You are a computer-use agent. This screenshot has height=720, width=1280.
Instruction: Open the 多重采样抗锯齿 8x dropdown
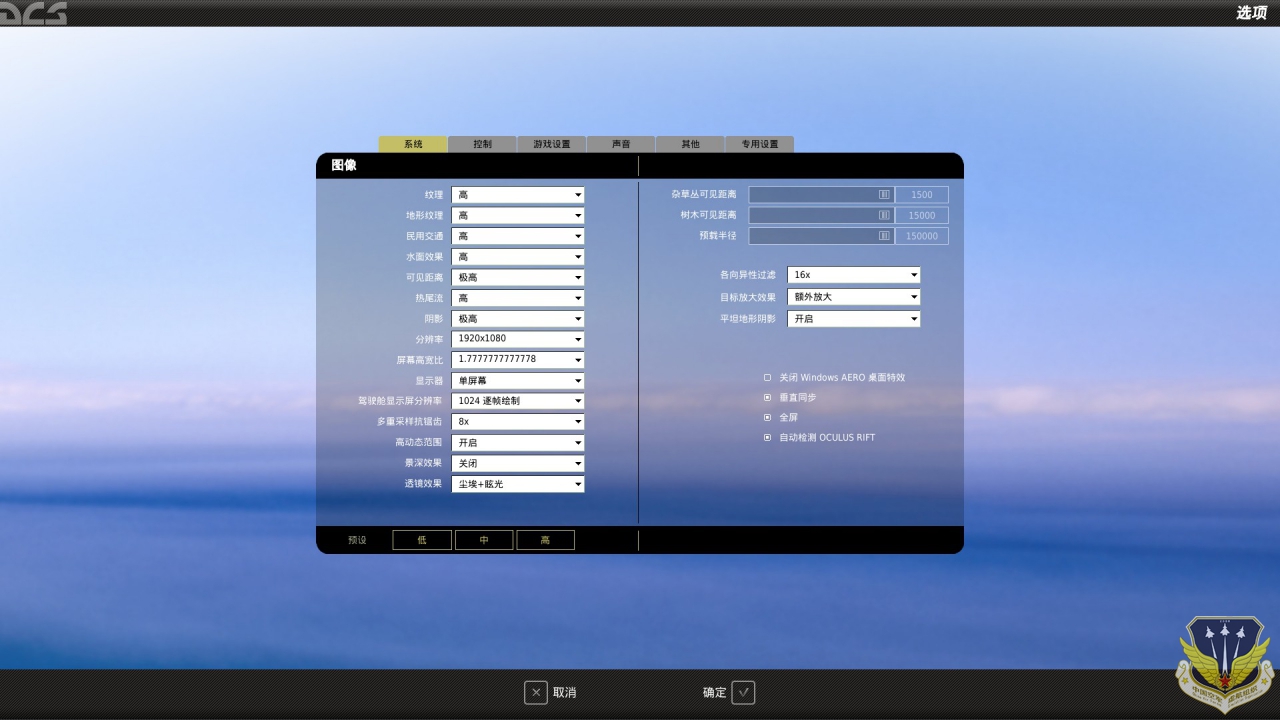pos(518,422)
